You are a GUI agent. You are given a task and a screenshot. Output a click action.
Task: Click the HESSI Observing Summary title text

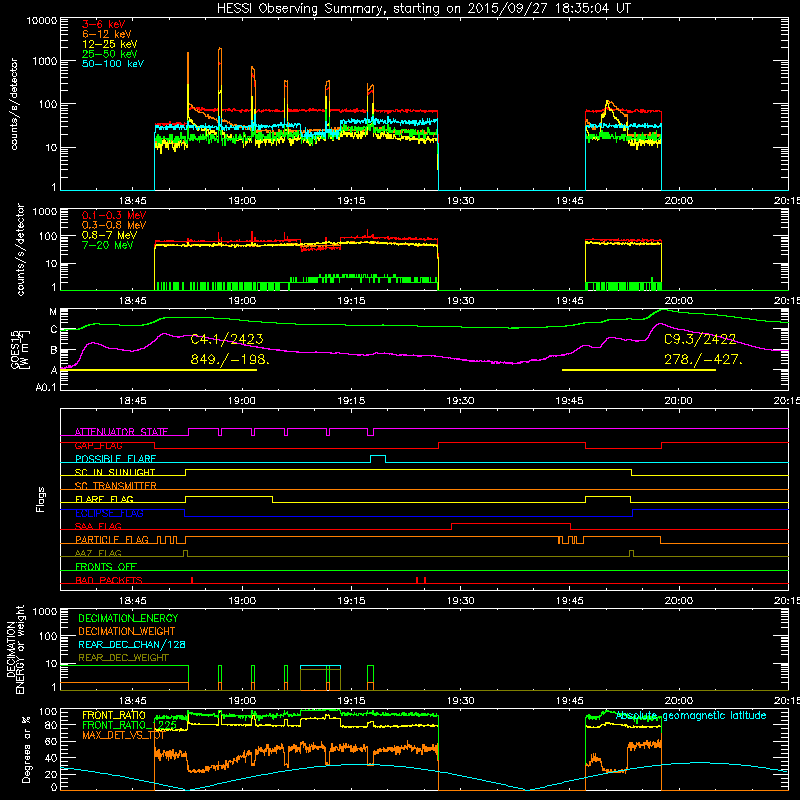point(423,9)
